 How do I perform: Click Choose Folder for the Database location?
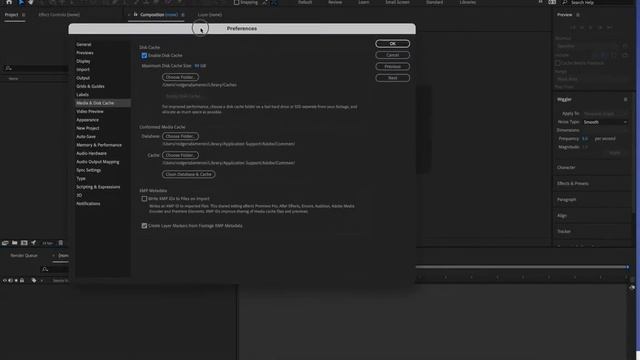click(x=180, y=136)
